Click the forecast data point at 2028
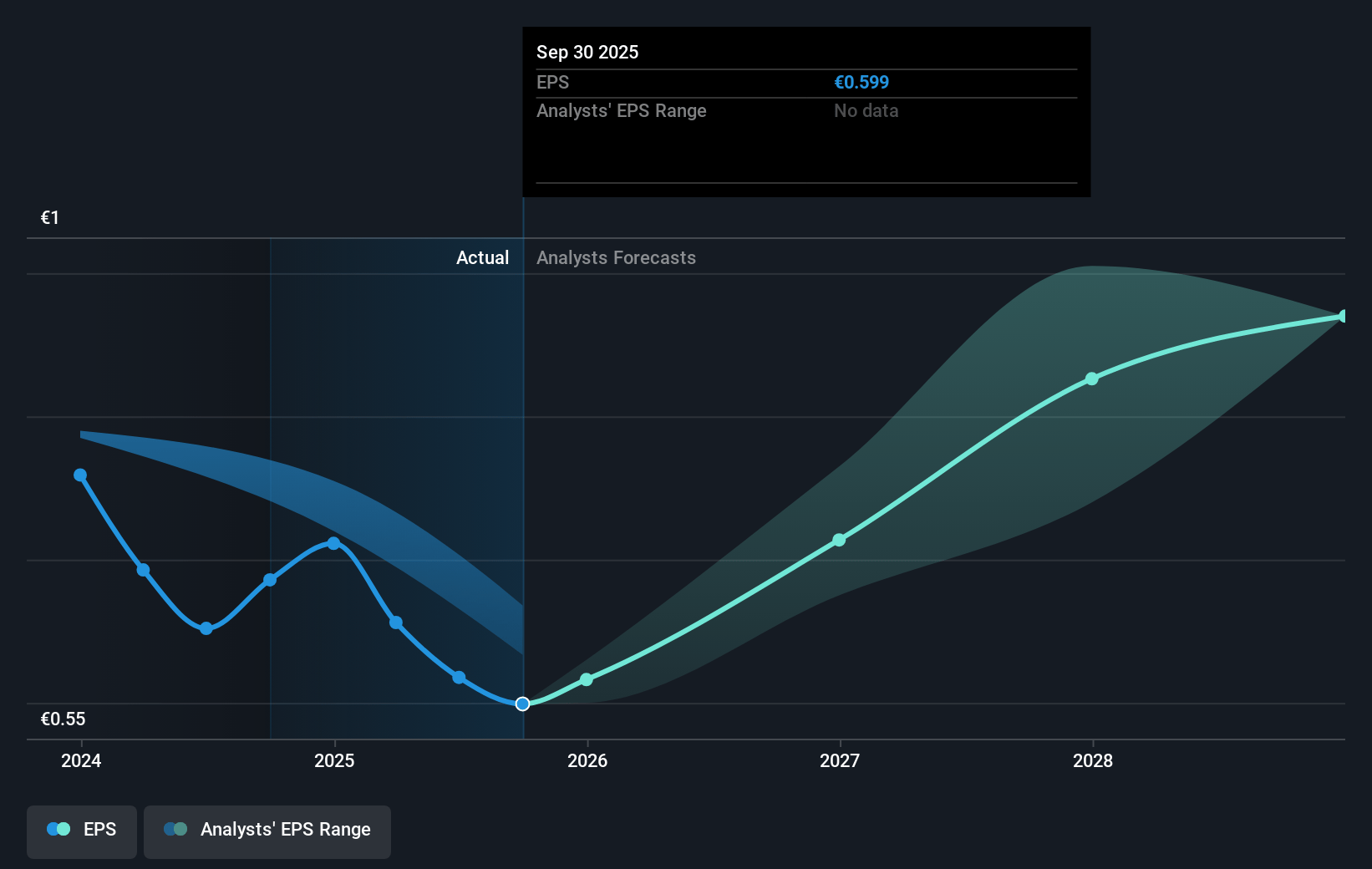This screenshot has width=1372, height=869. 1092,379
